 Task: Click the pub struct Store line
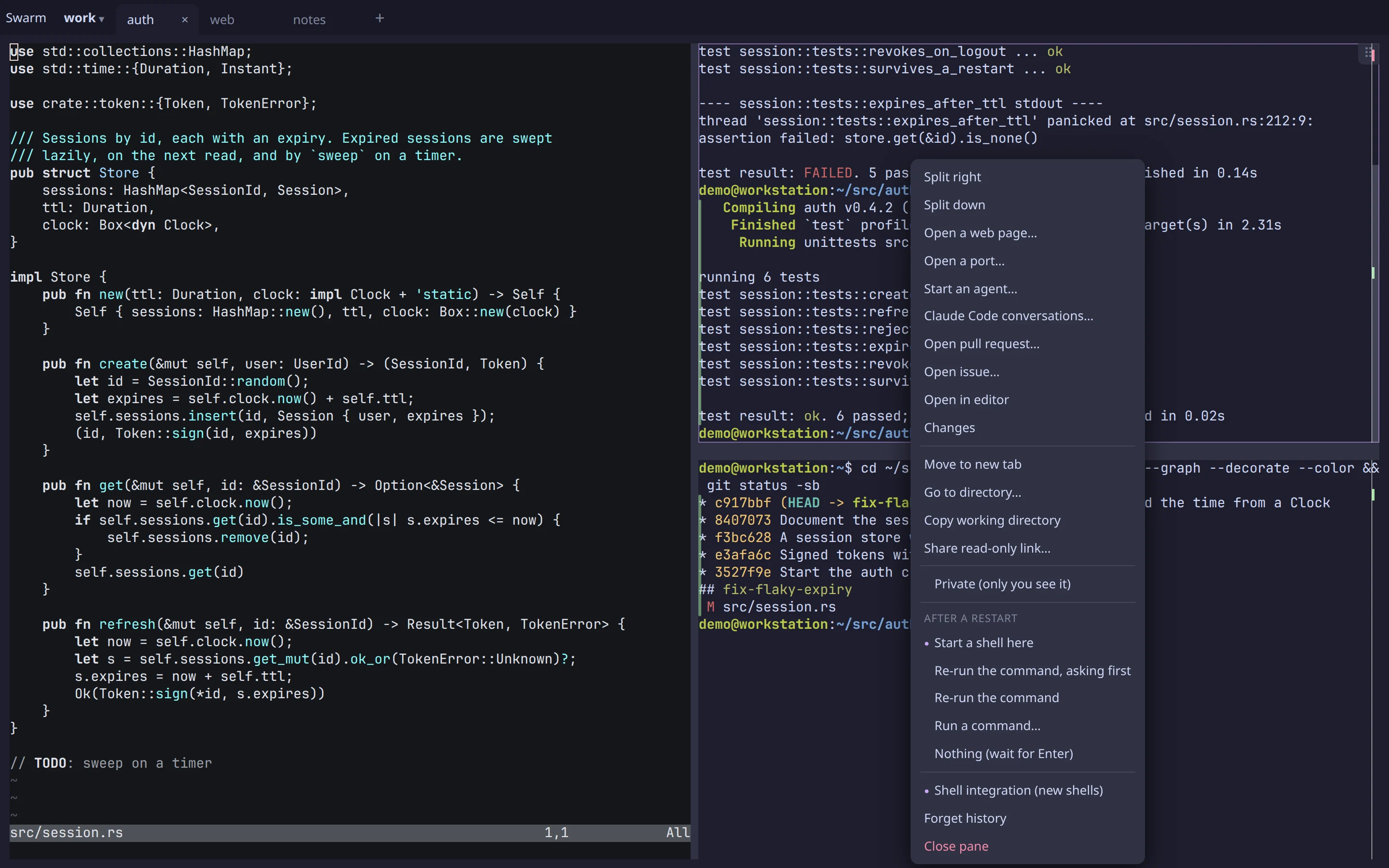tap(82, 174)
